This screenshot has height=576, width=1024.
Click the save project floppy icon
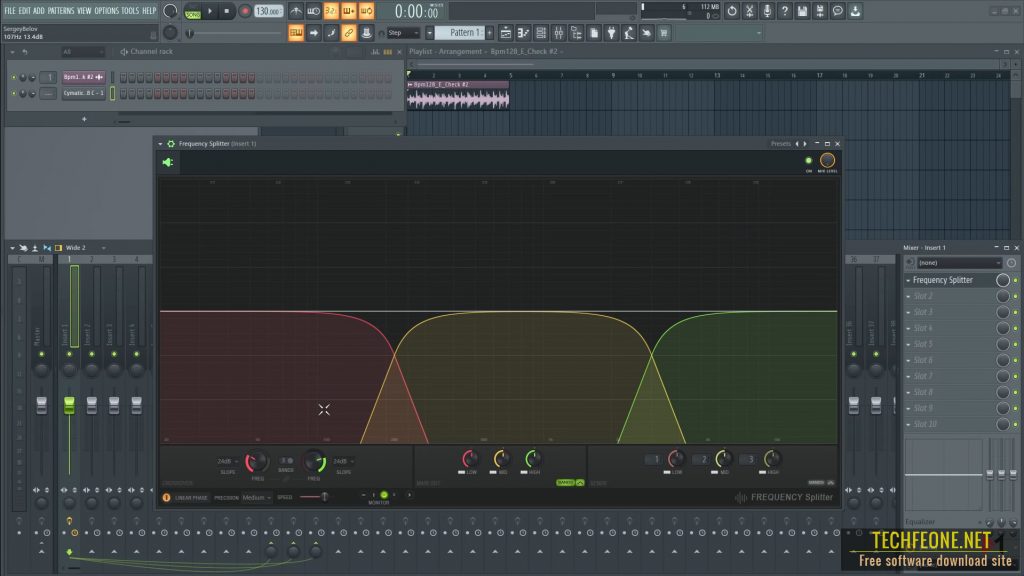coord(803,11)
